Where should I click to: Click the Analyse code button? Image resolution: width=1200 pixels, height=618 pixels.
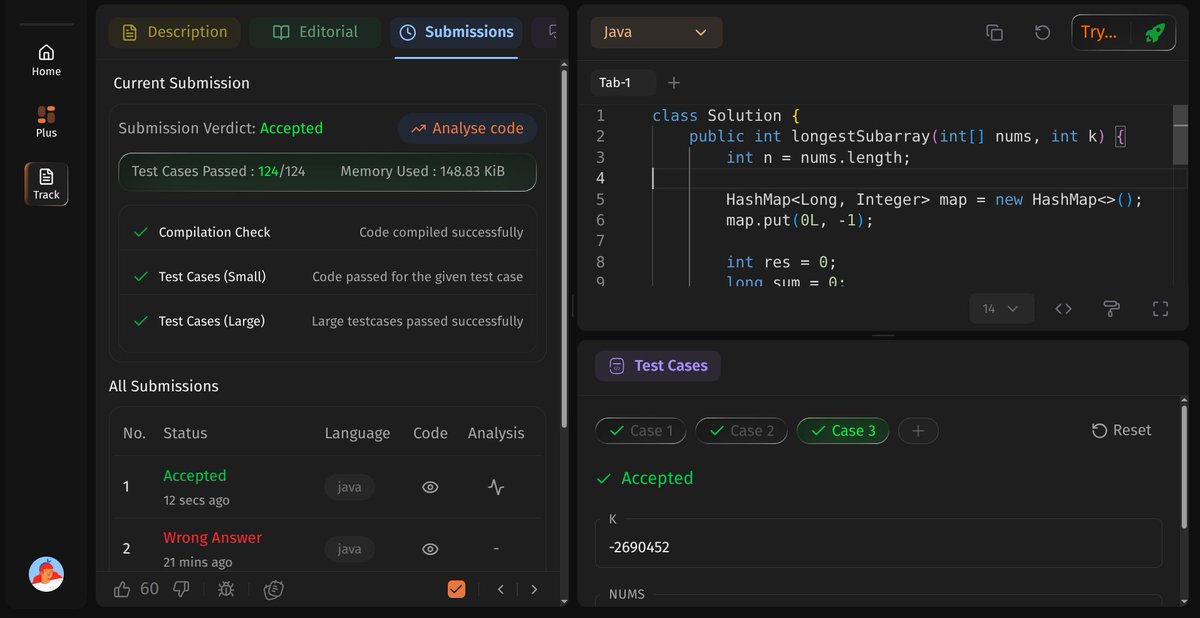(467, 128)
